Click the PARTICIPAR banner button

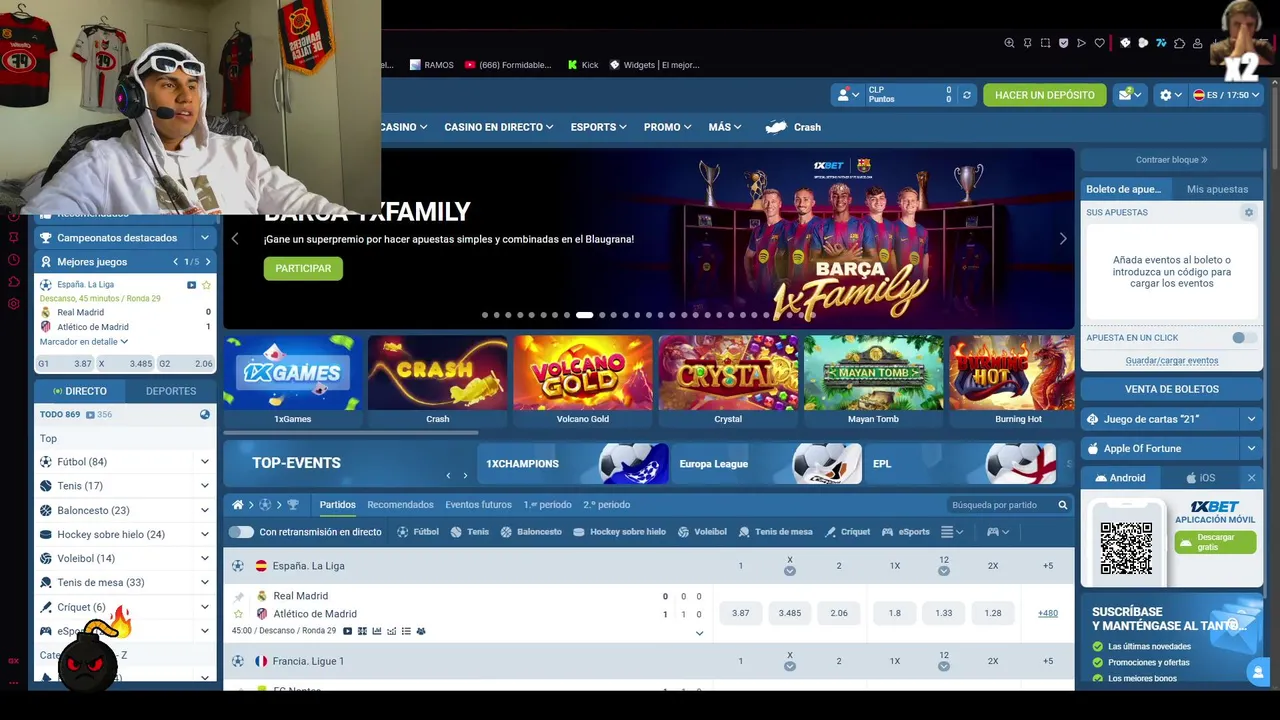point(303,268)
